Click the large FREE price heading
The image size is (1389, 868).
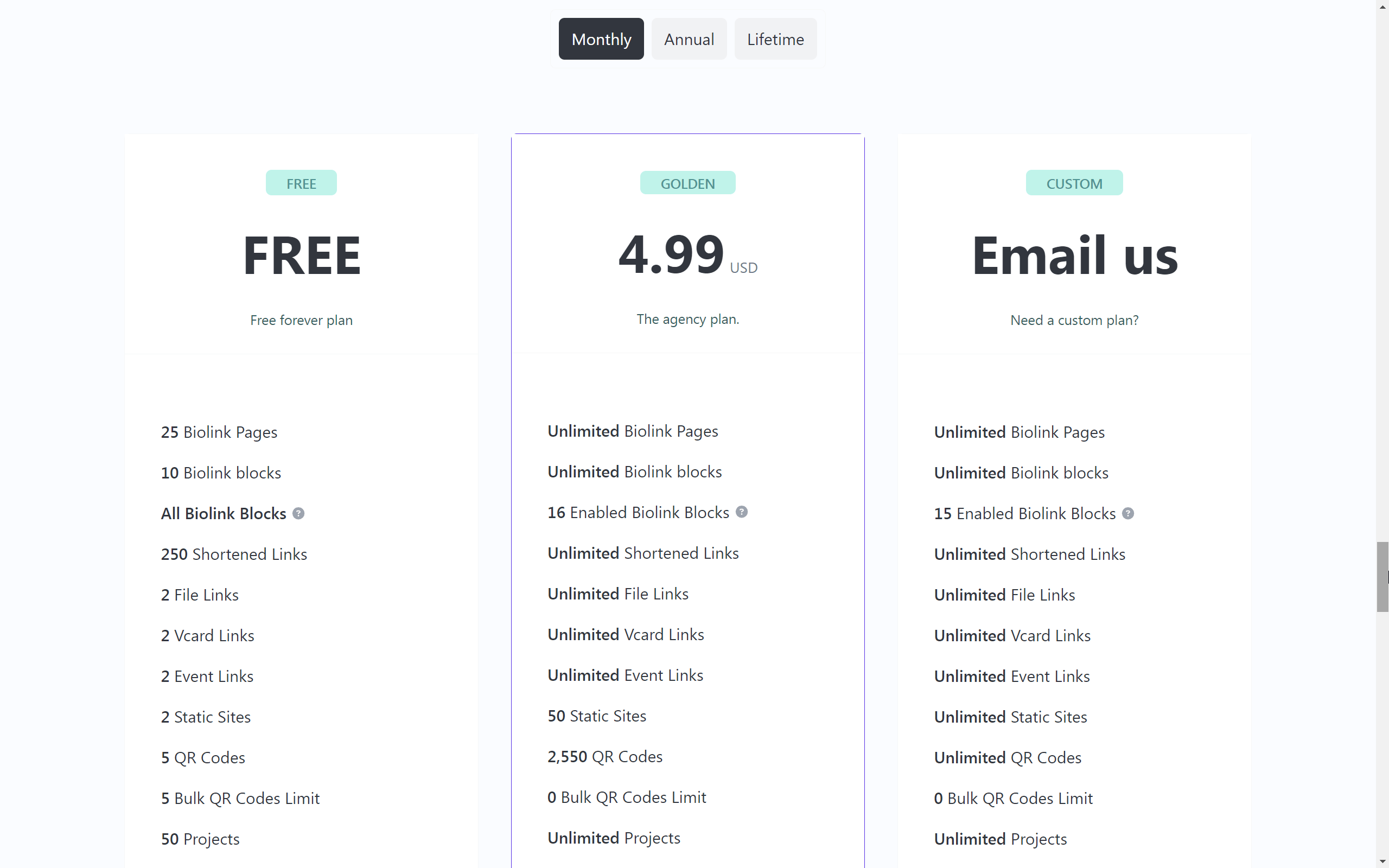click(x=301, y=256)
